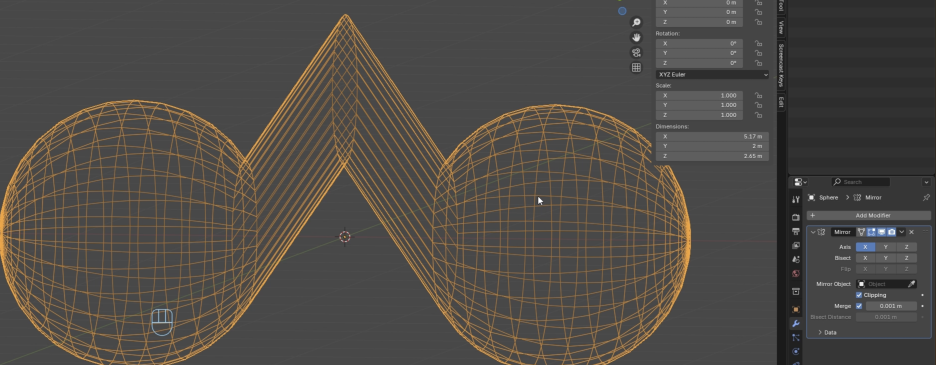Enable Bisect X
Screen dimensions: 936x365
point(866,258)
